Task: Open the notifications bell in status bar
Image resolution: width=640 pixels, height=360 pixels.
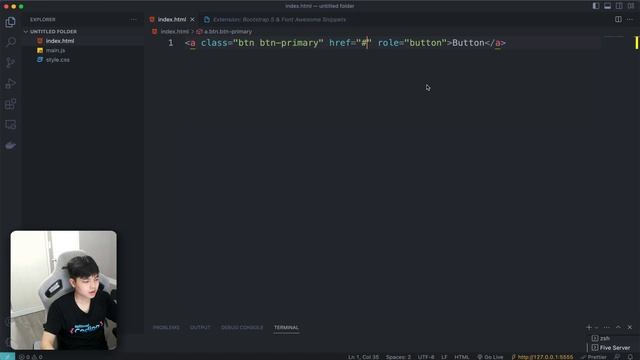Action: pos(630,357)
